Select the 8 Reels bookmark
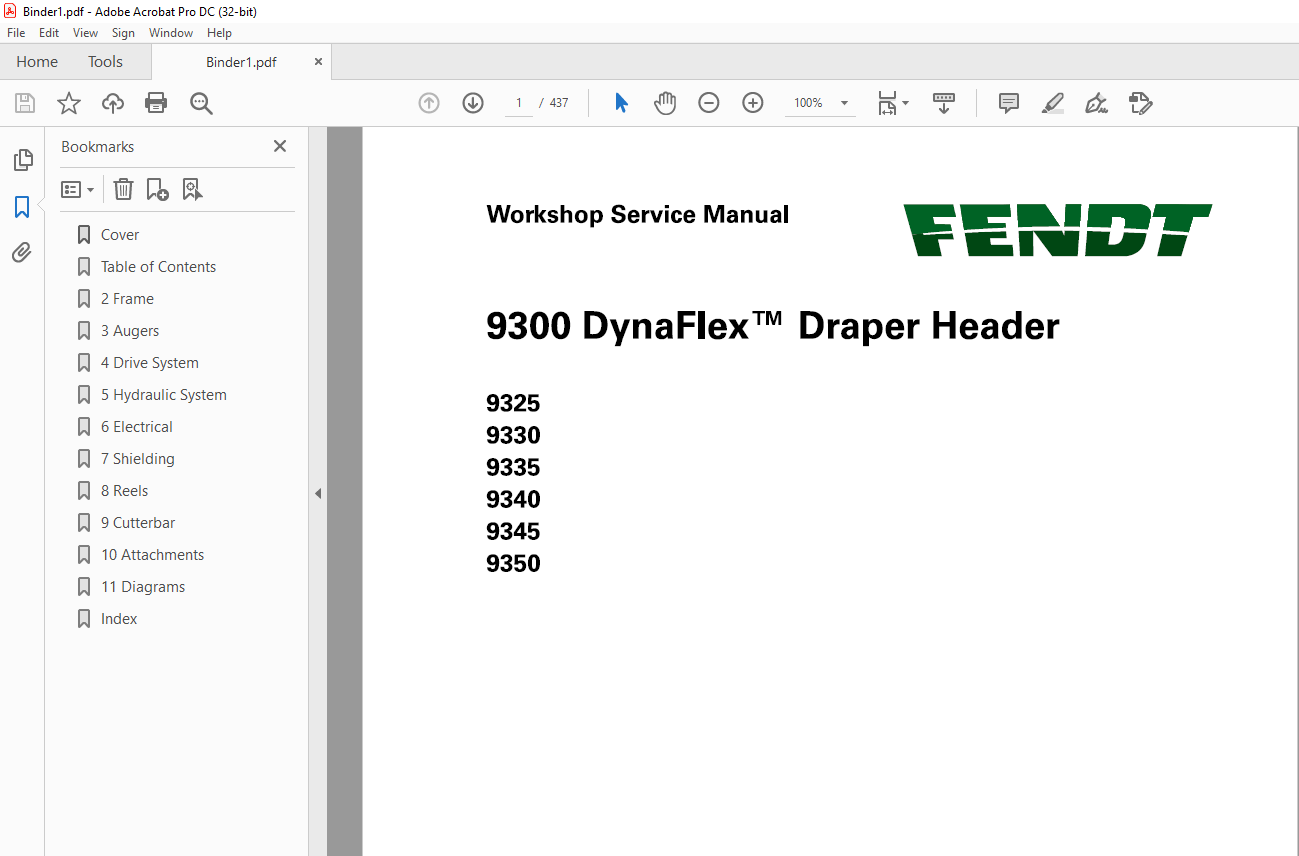 [124, 491]
